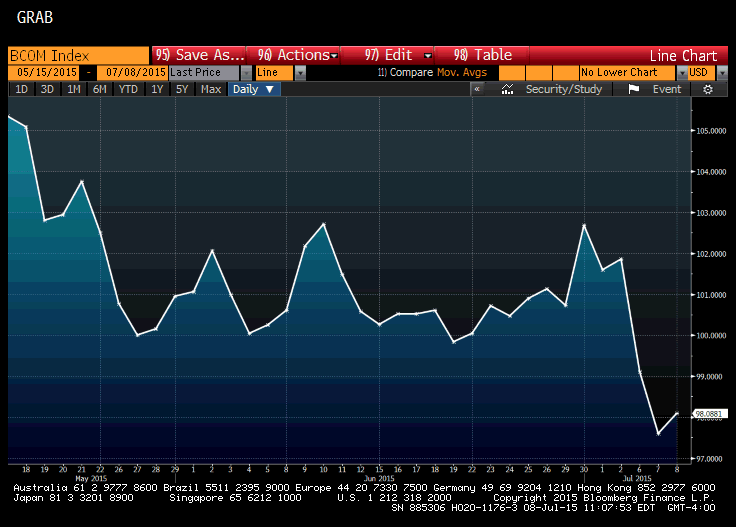Click the 98) Table button
This screenshot has height=527, width=736.
(483, 55)
